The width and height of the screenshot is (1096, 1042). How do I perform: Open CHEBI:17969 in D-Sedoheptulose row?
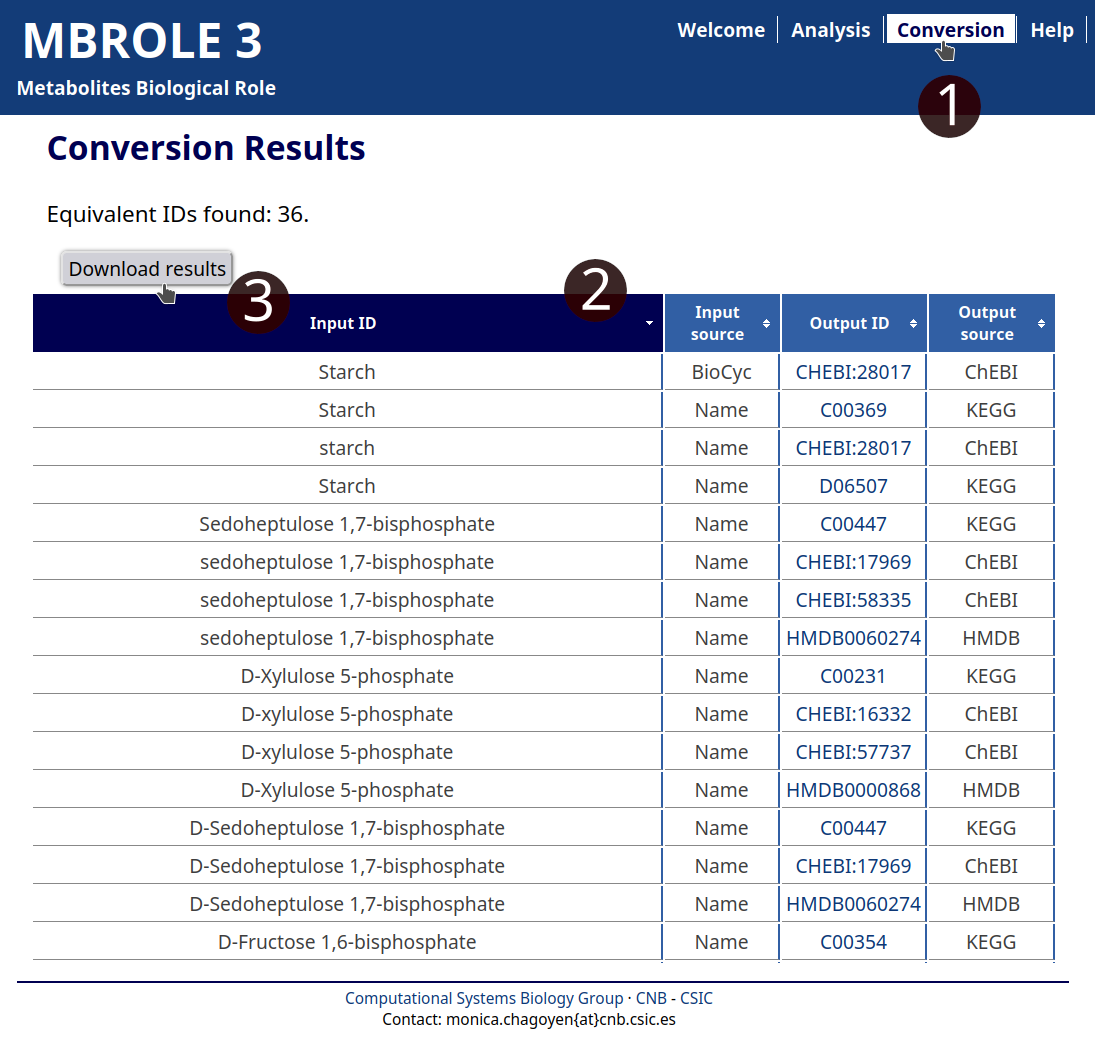(853, 866)
